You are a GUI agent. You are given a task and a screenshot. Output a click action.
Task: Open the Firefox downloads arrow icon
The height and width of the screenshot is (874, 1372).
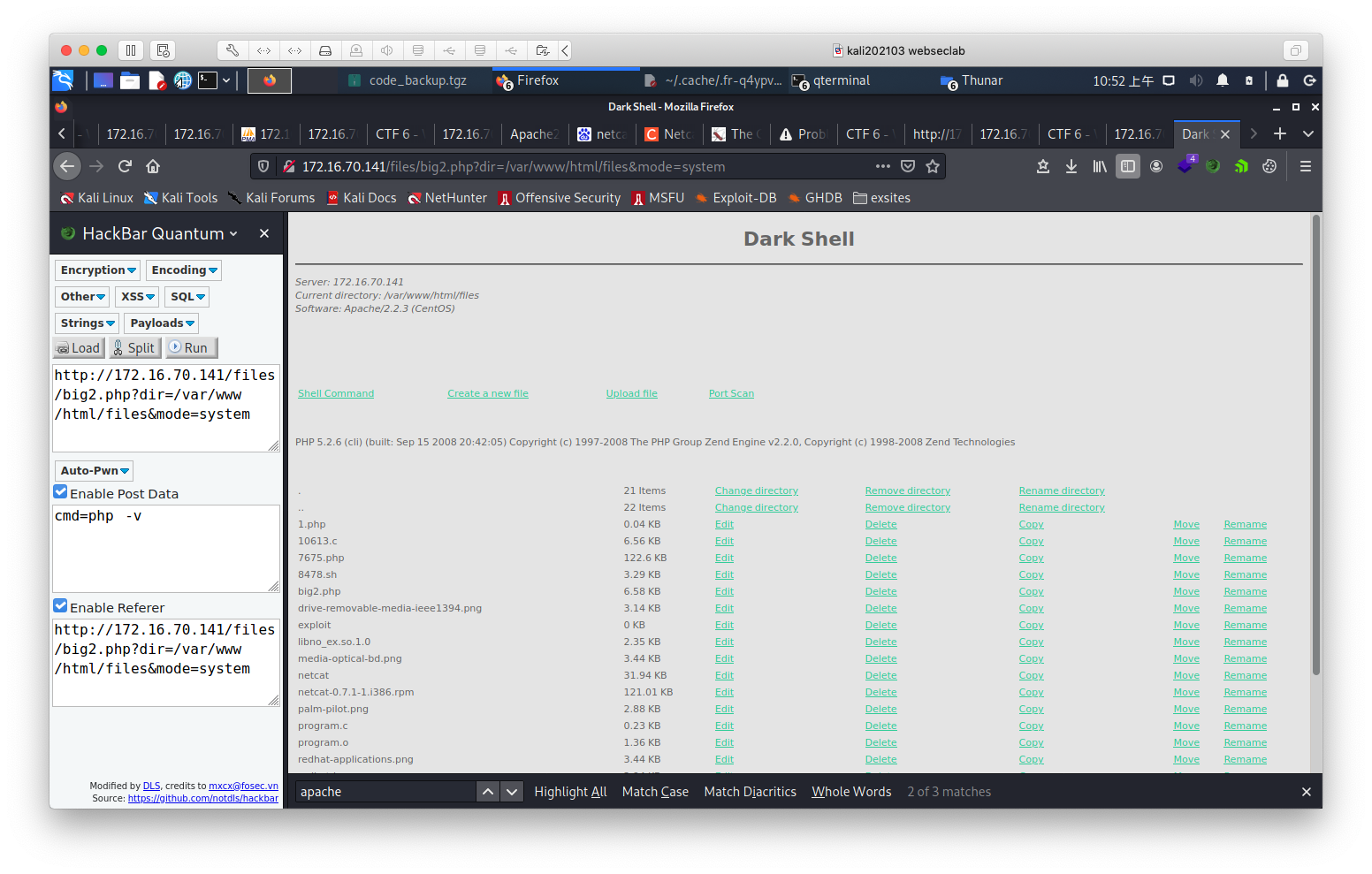pos(1071,166)
